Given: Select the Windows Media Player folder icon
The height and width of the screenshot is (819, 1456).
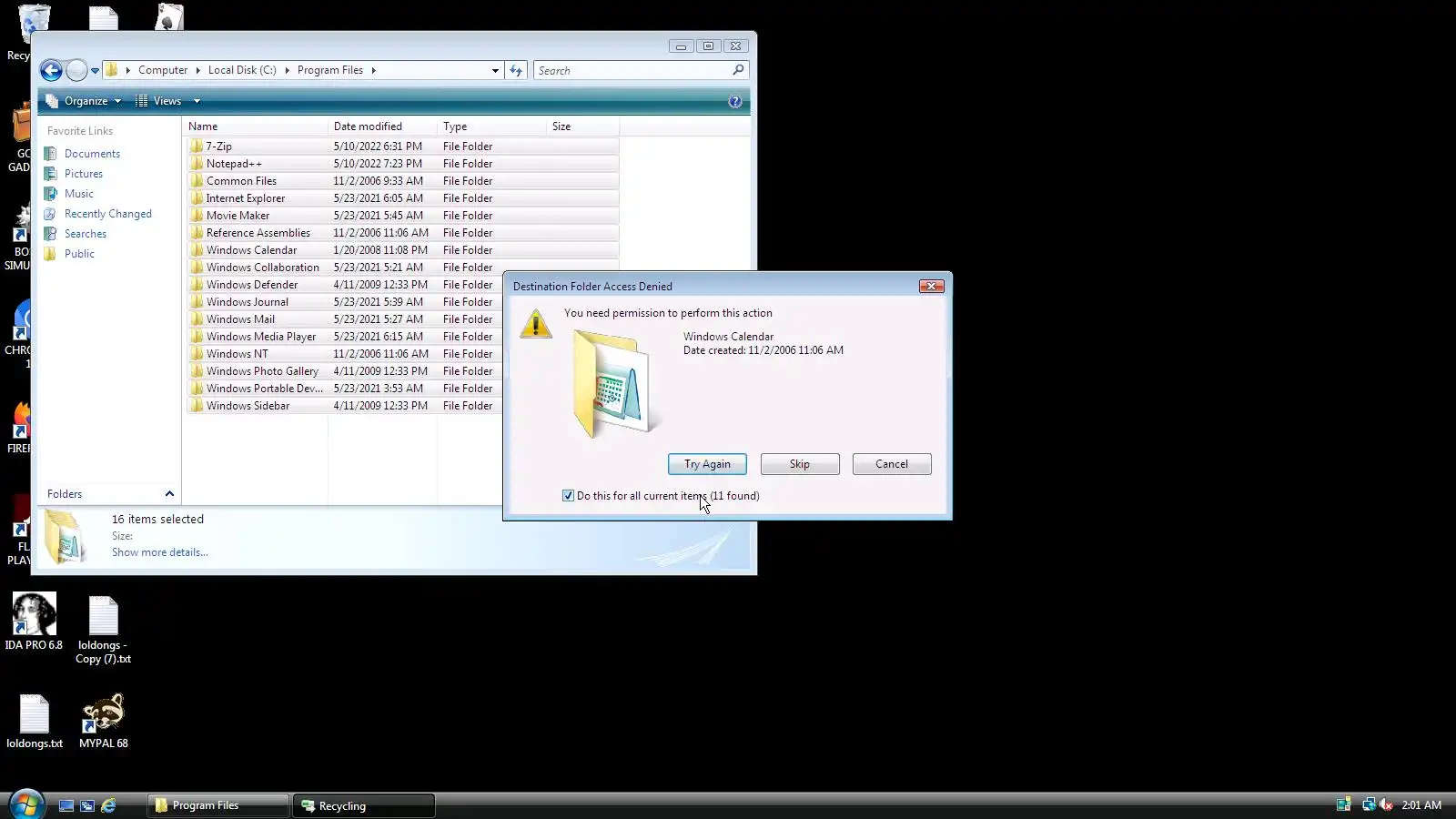Looking at the screenshot, I should 197,337.
